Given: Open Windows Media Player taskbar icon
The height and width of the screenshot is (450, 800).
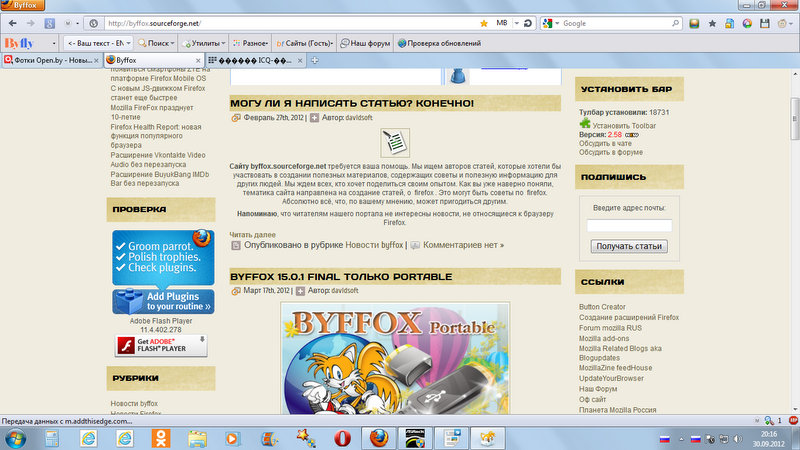Looking at the screenshot, I should point(232,438).
